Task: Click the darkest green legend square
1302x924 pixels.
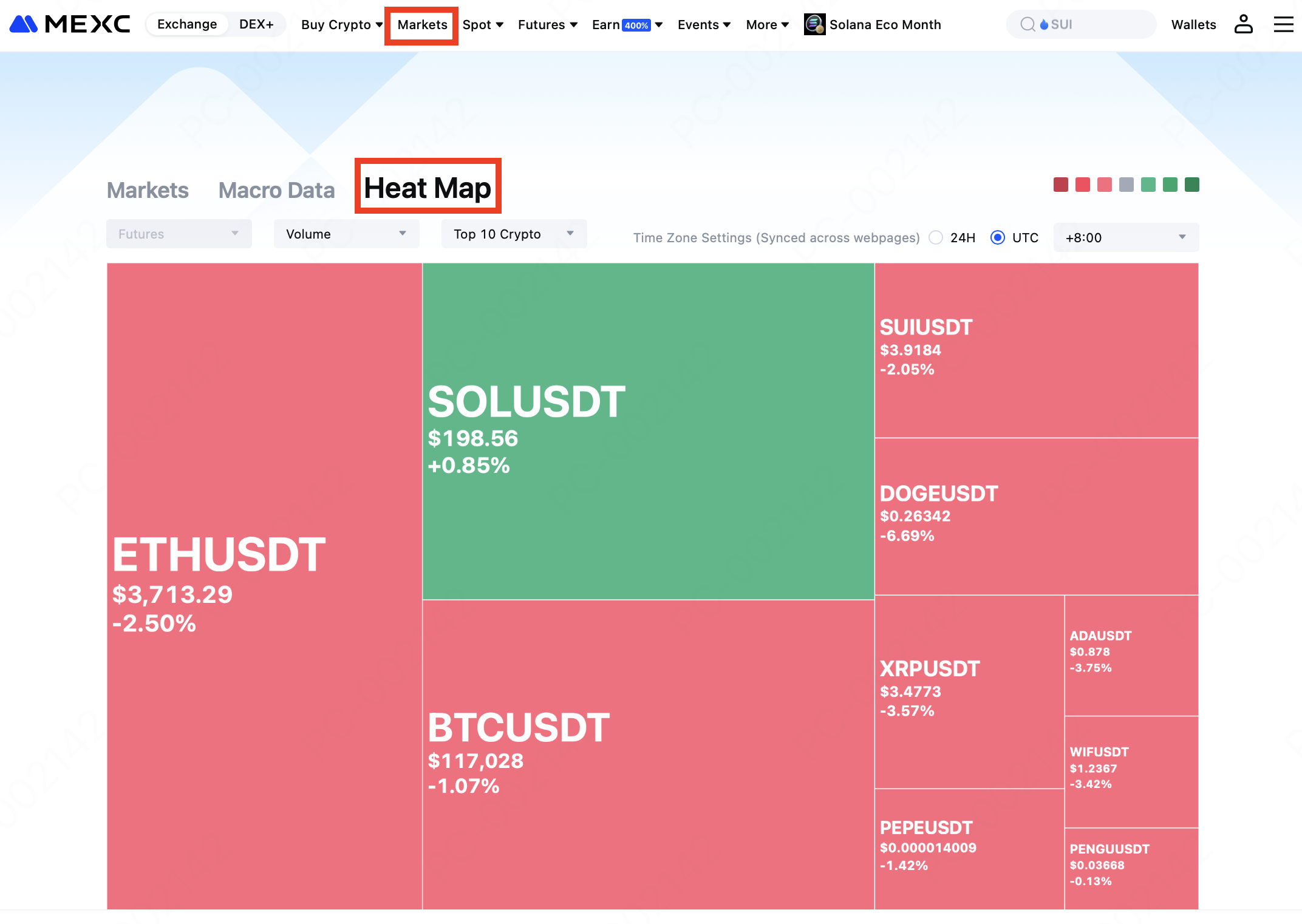Action: tap(1191, 185)
